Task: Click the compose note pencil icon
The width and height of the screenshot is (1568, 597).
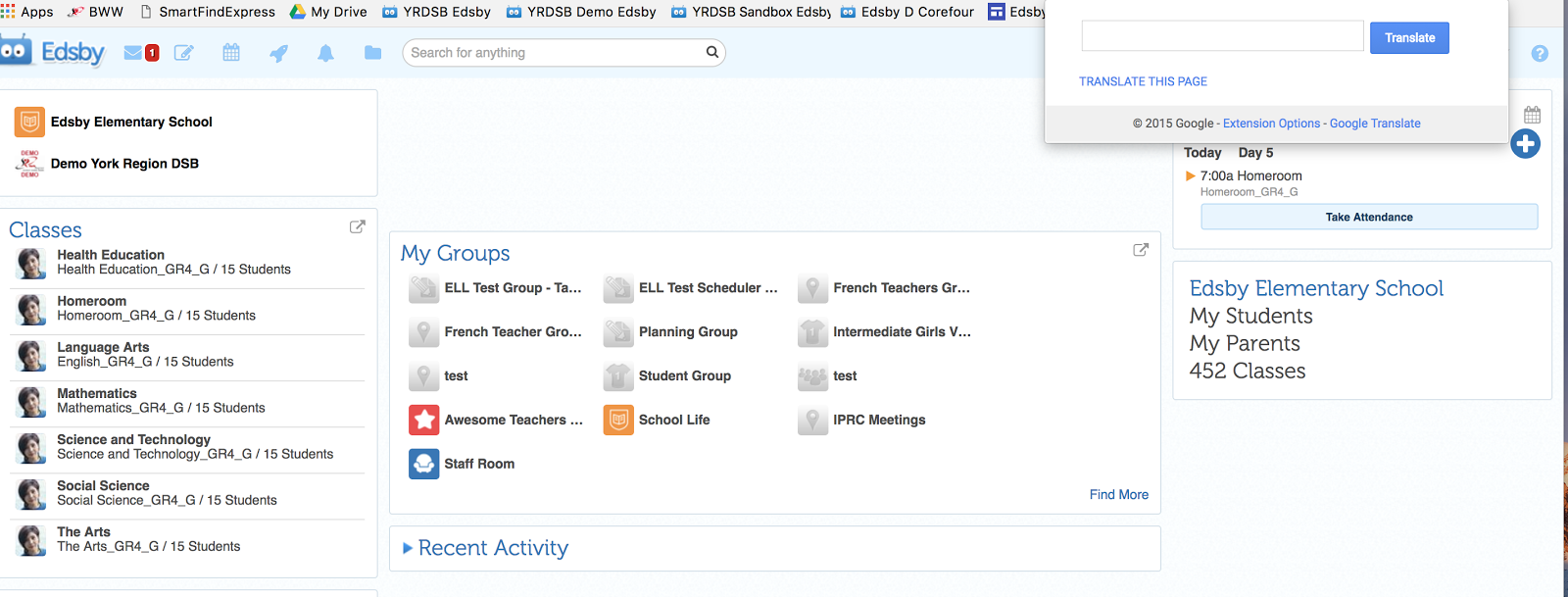Action: click(183, 53)
